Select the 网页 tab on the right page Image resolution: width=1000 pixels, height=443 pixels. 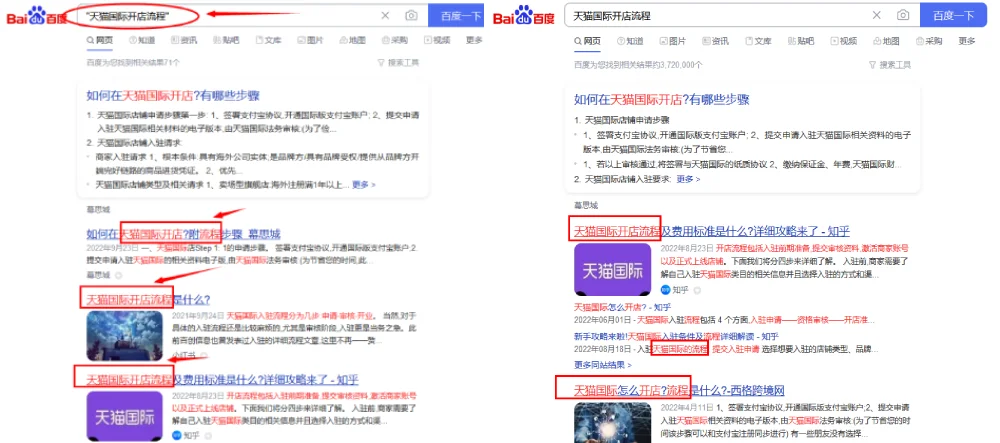coord(587,41)
